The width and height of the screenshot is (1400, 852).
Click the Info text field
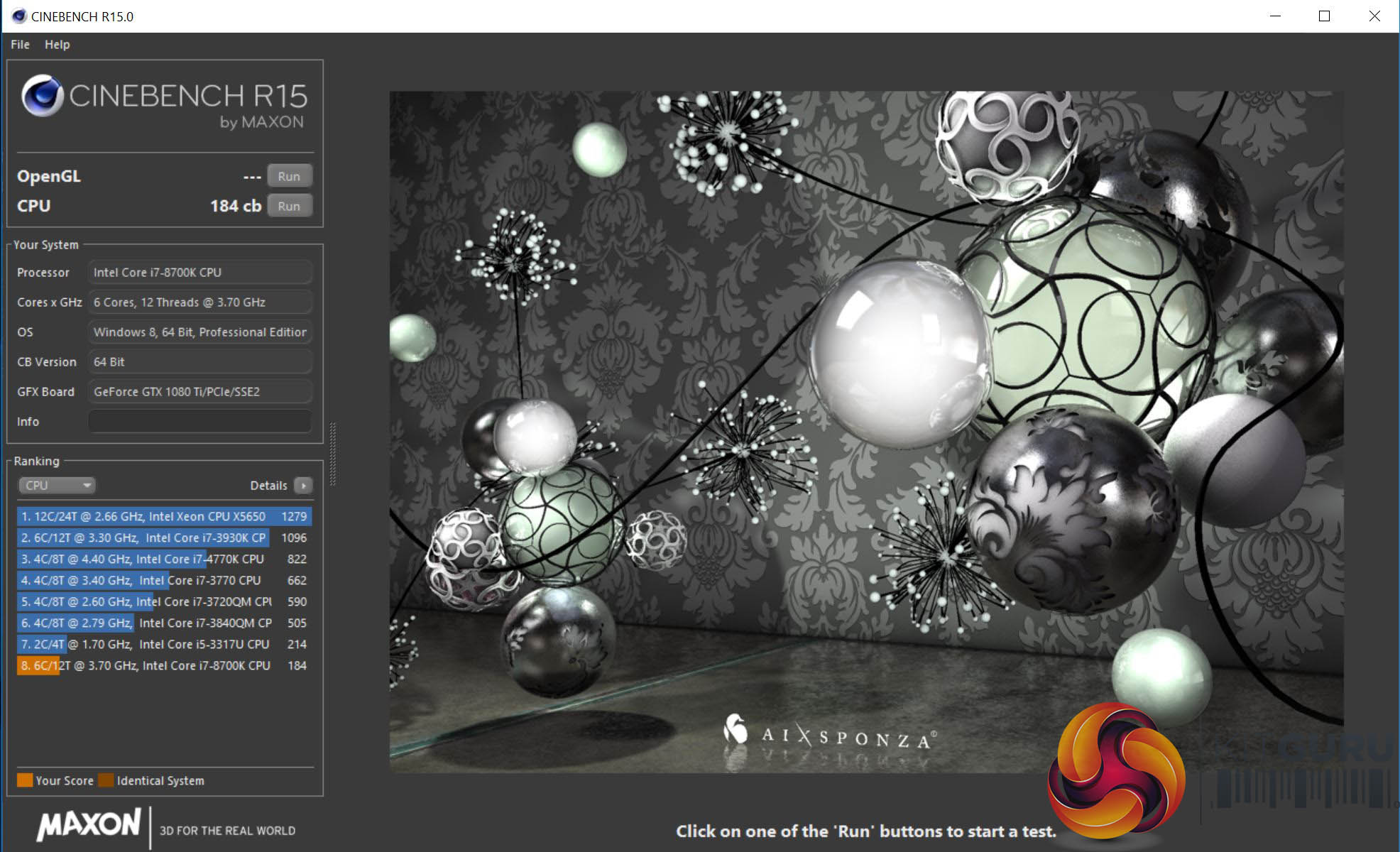click(x=199, y=422)
